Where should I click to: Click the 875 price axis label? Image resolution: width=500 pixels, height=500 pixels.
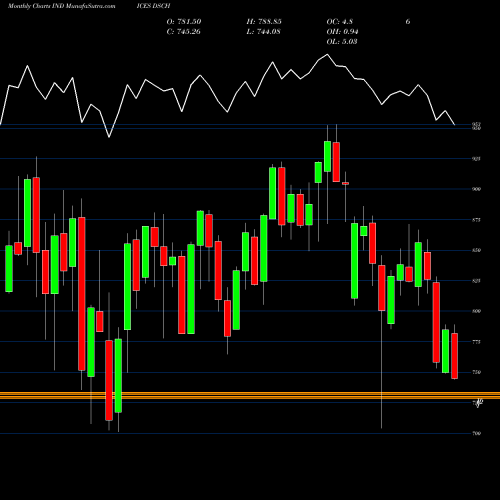tap(476, 220)
